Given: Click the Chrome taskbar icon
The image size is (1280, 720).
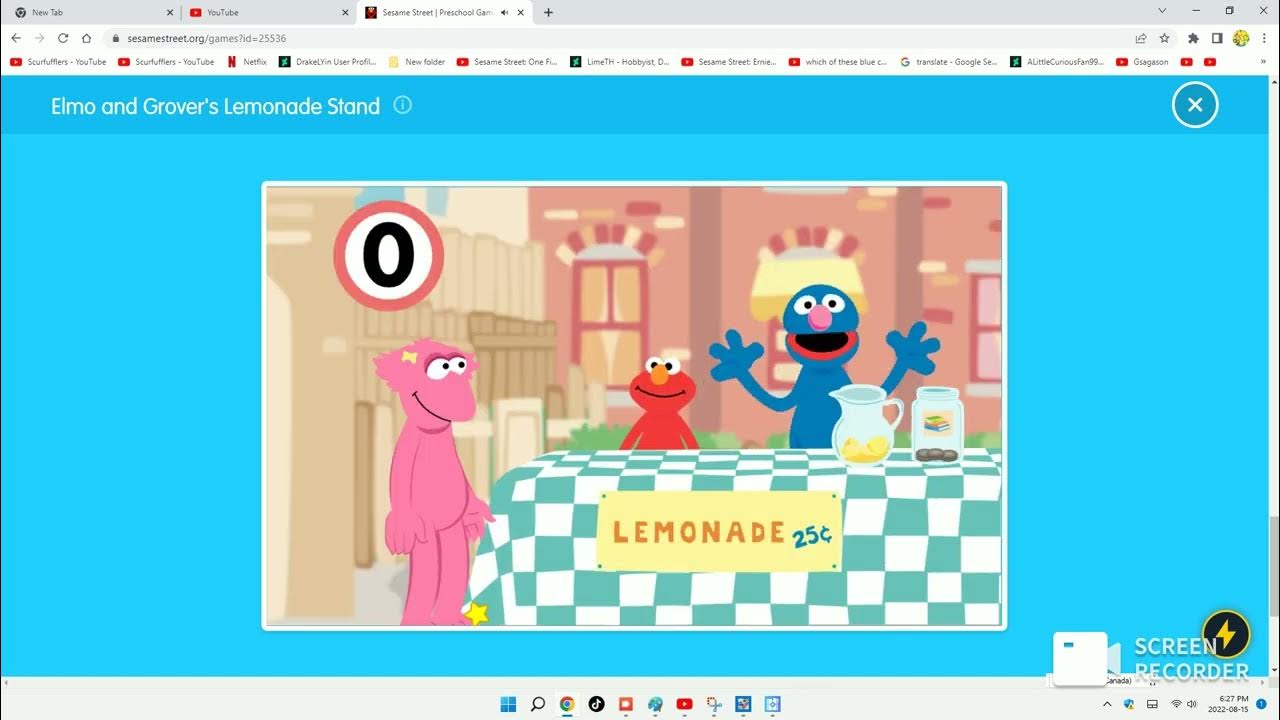Looking at the screenshot, I should pyautogui.click(x=567, y=704).
